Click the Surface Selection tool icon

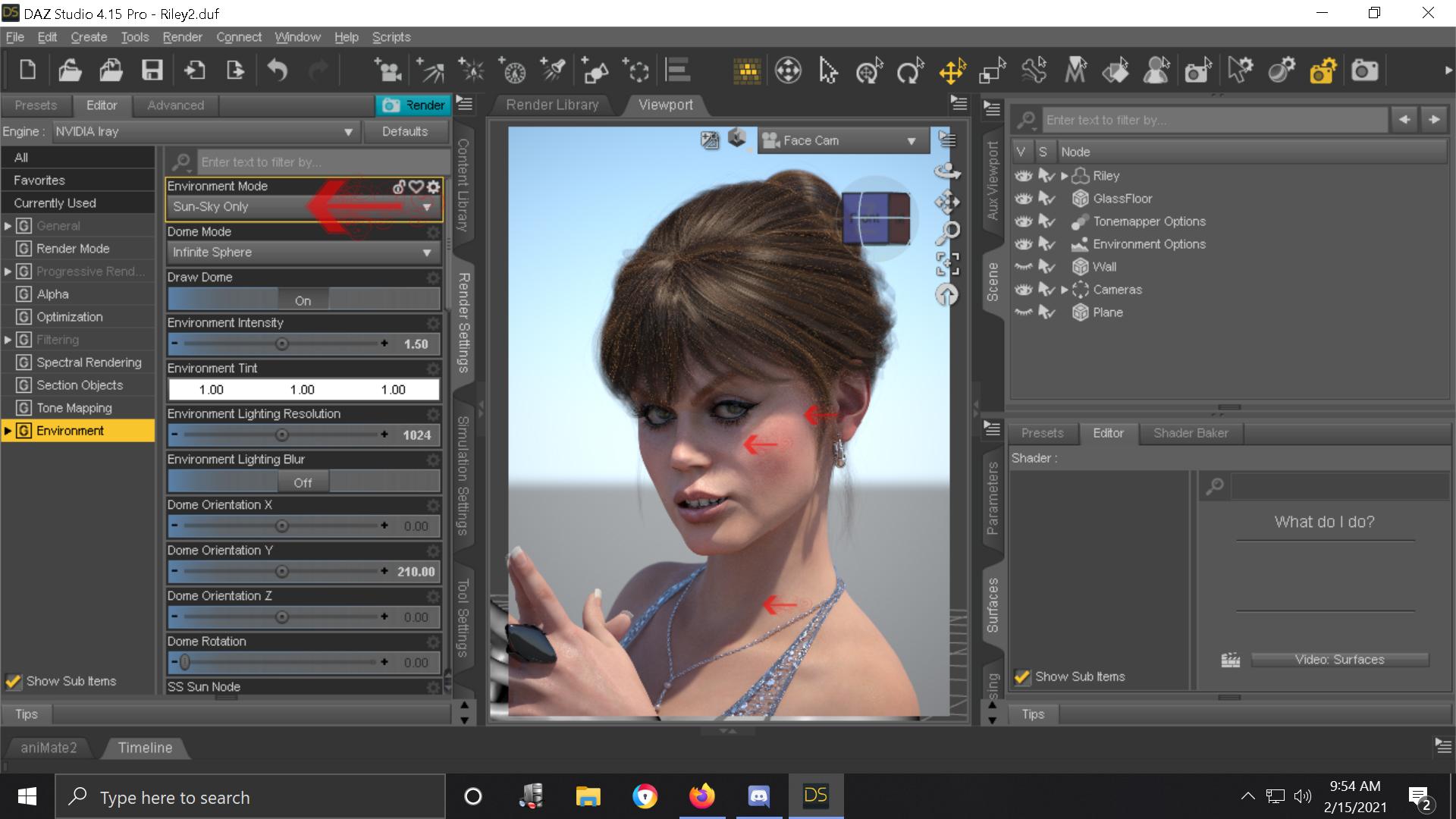click(x=1116, y=70)
